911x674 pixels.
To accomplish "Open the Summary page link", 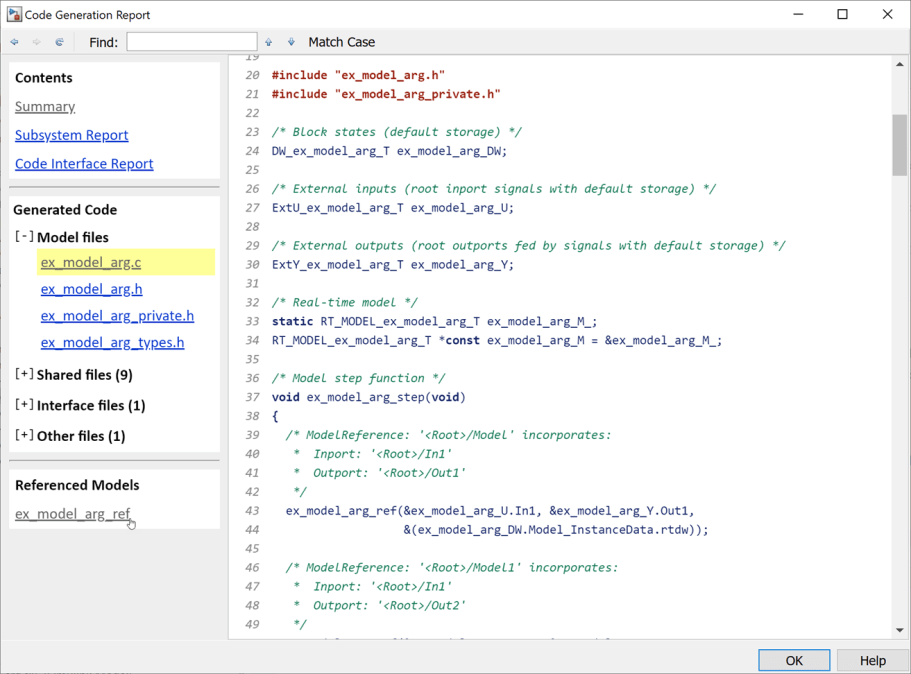I will click(x=45, y=106).
